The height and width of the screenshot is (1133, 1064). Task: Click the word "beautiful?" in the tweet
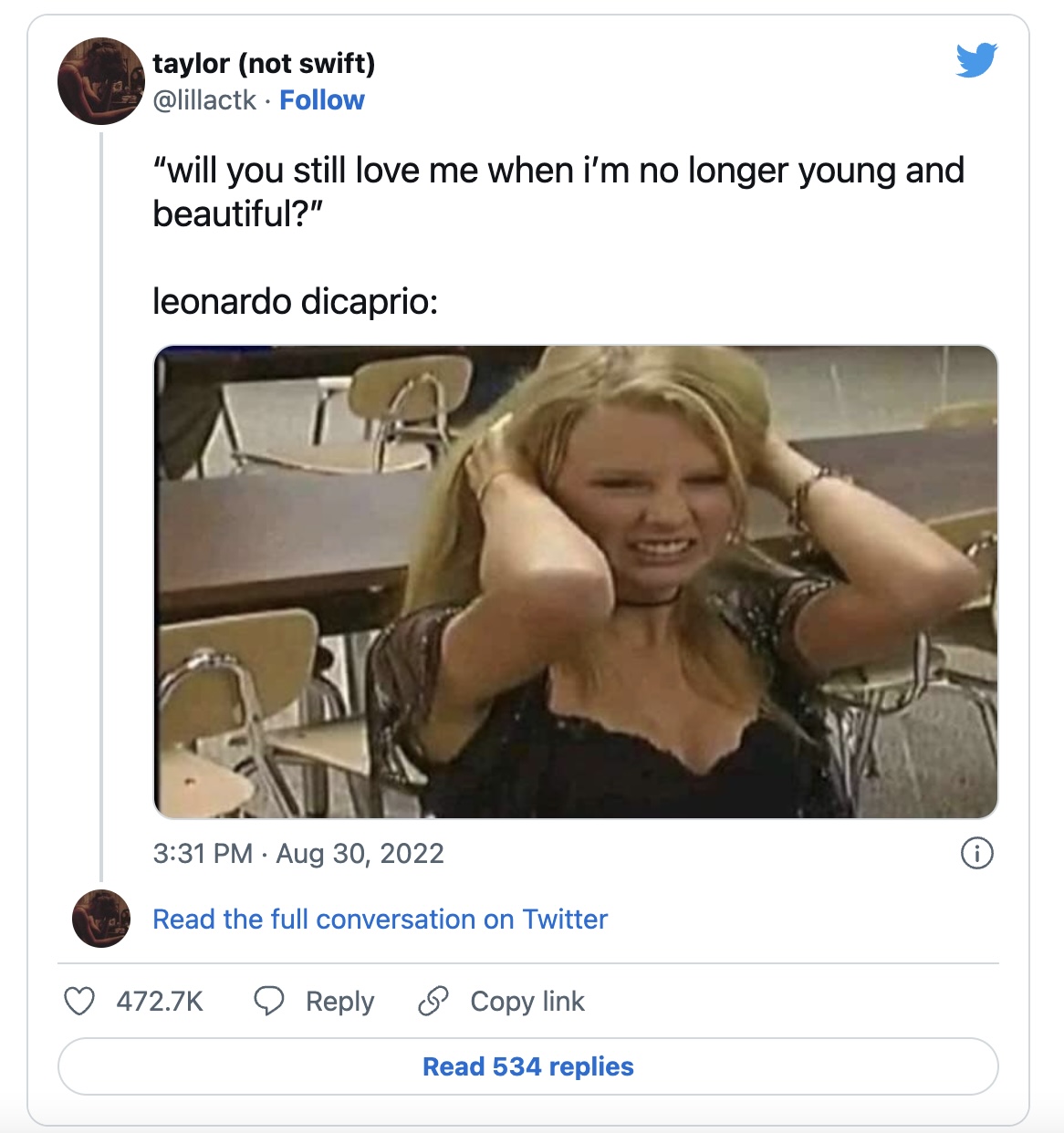[238, 214]
